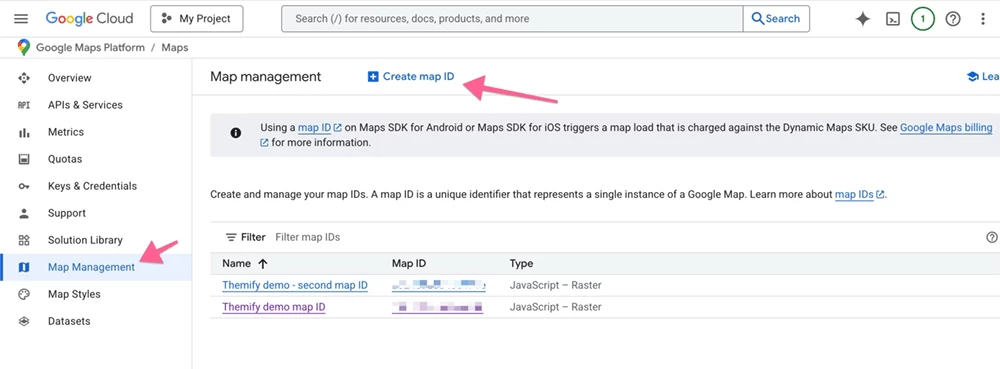Image resolution: width=1000 pixels, height=369 pixels.
Task: Click the Overview sidebar icon
Action: 24,78
